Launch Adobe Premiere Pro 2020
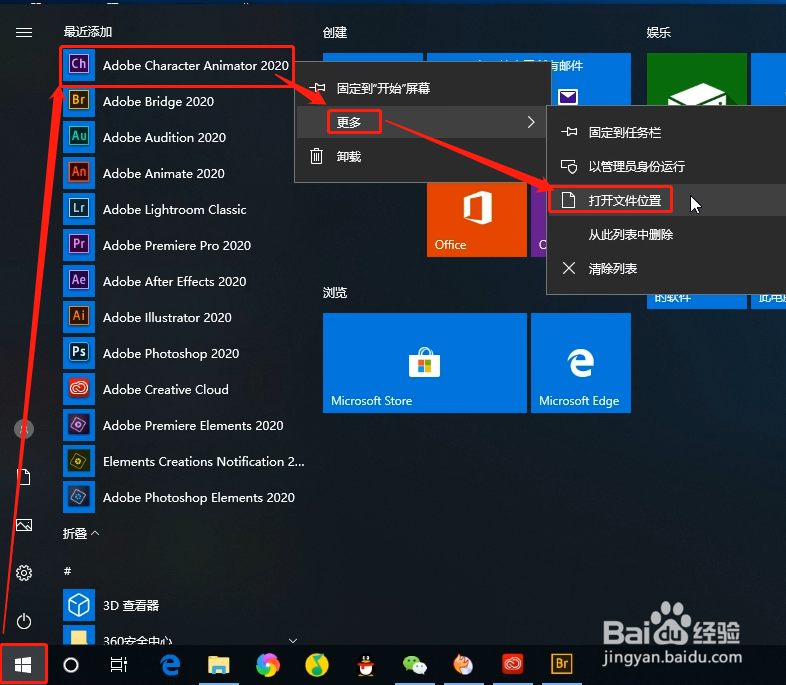 point(183,246)
